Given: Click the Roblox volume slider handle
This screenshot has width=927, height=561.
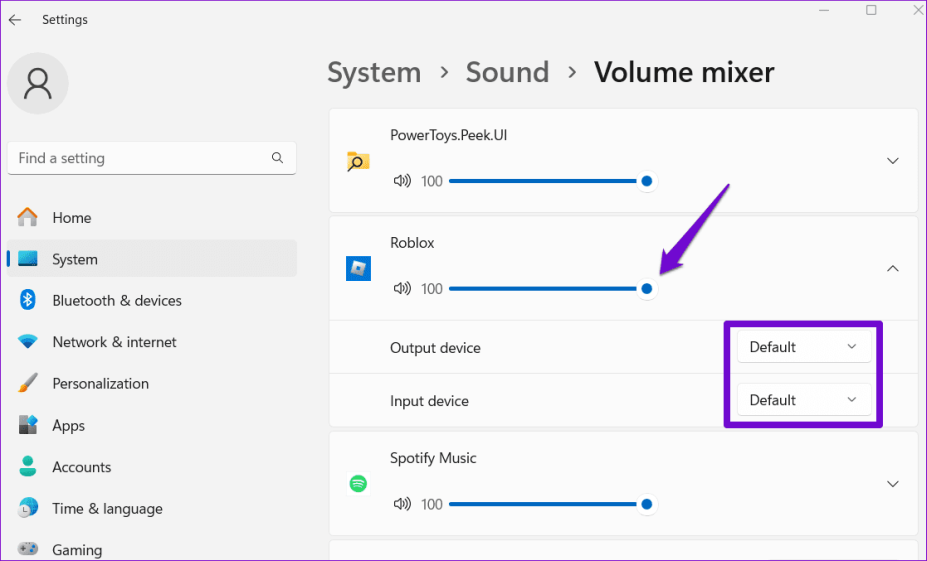Looking at the screenshot, I should (x=647, y=289).
